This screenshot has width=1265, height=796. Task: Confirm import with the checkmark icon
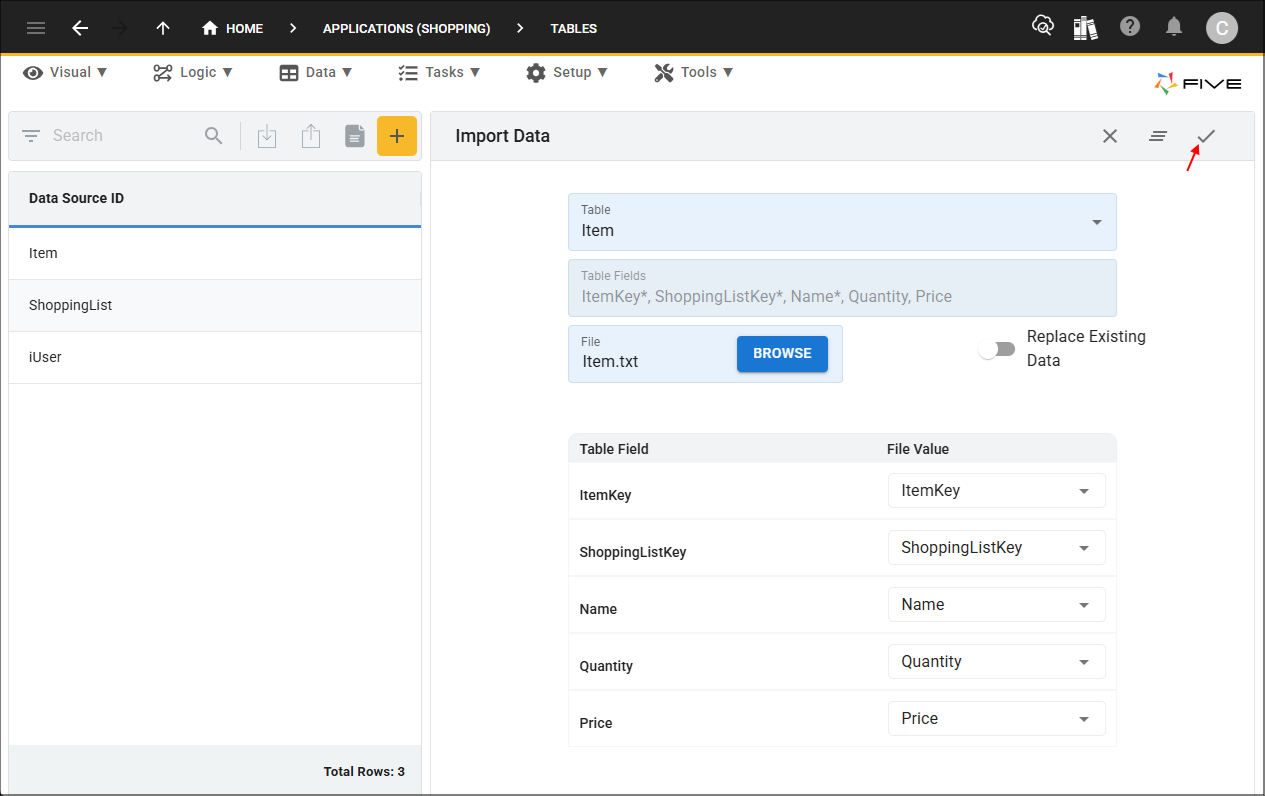pos(1206,136)
